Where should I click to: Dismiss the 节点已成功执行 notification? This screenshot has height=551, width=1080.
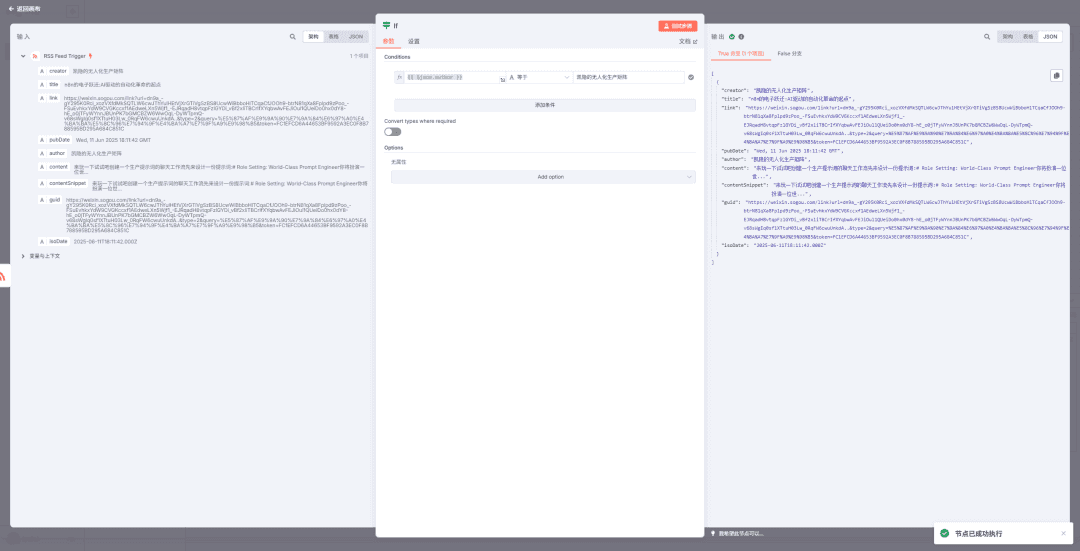(1063, 533)
